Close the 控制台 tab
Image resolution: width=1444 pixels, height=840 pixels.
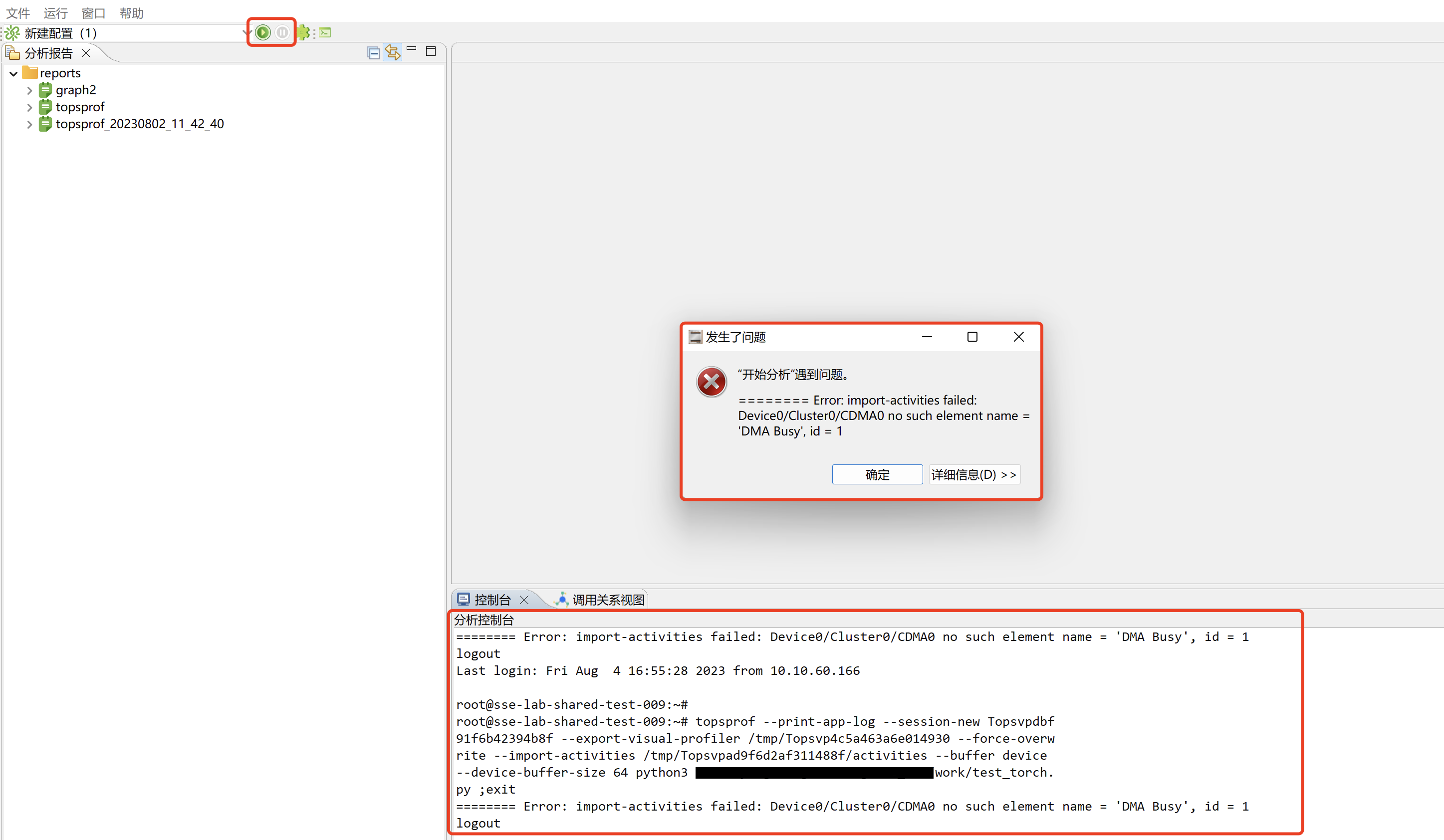(x=524, y=600)
